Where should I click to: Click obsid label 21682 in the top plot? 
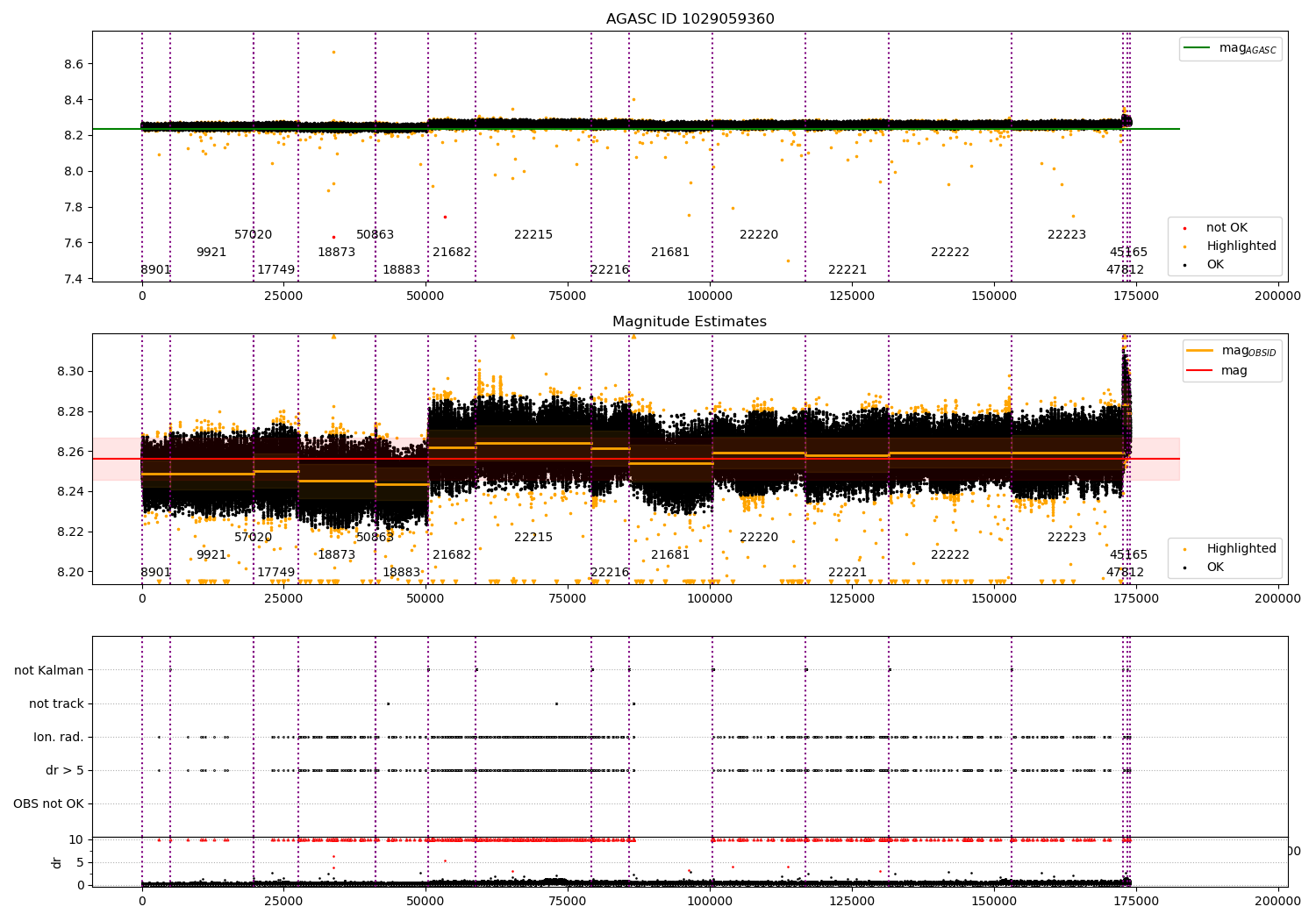(x=452, y=252)
